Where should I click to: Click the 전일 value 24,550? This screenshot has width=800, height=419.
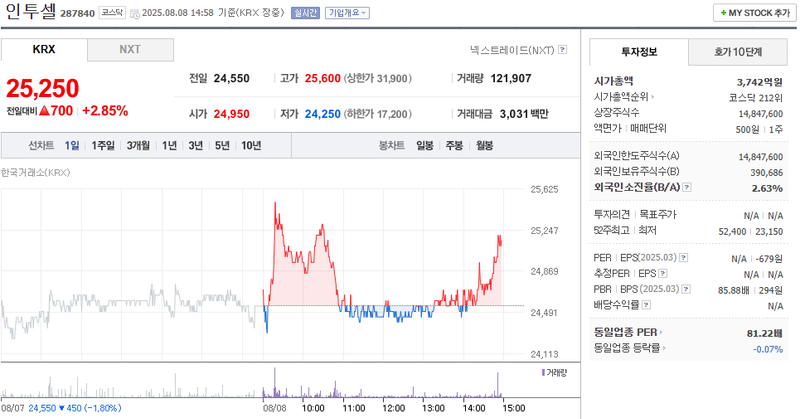232,79
